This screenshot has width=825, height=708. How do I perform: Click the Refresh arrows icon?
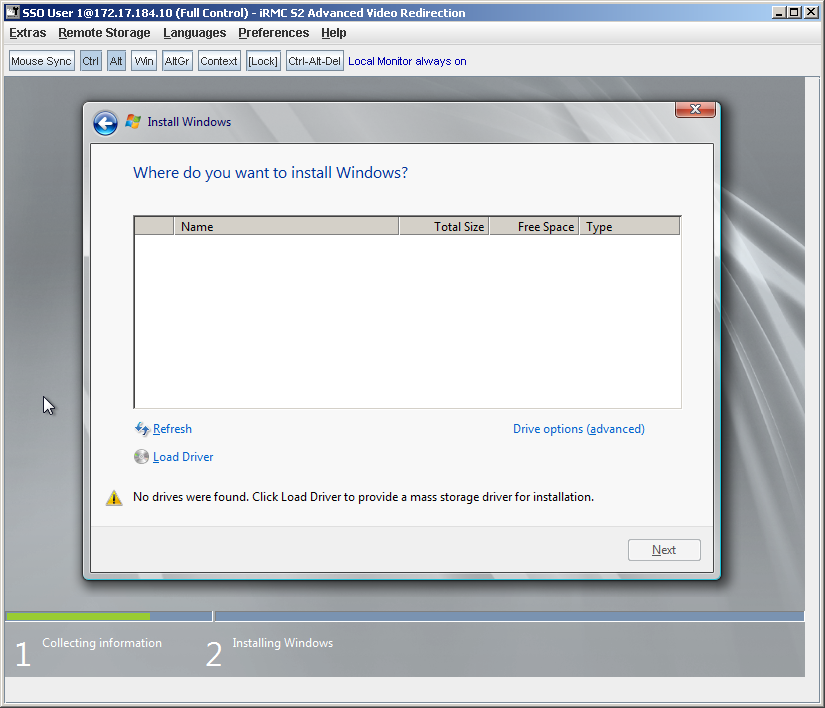(x=142, y=429)
